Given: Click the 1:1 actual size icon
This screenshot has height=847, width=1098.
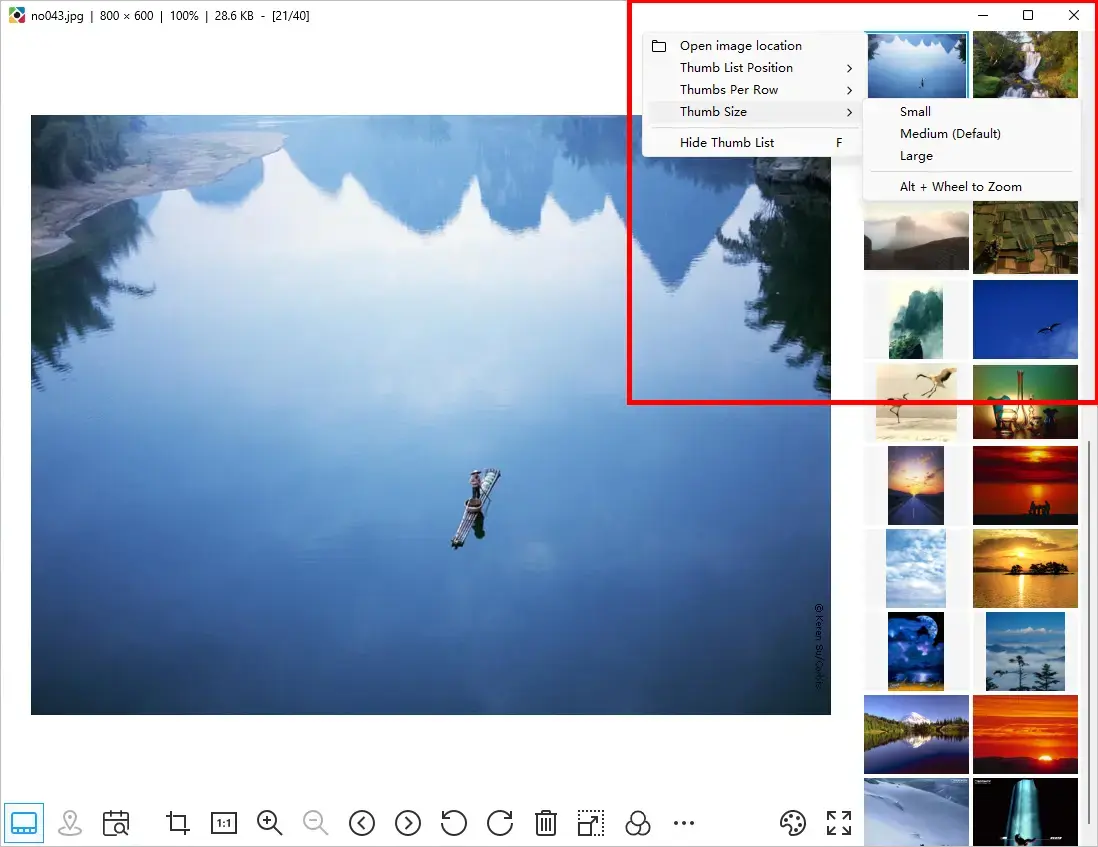Looking at the screenshot, I should tap(223, 823).
